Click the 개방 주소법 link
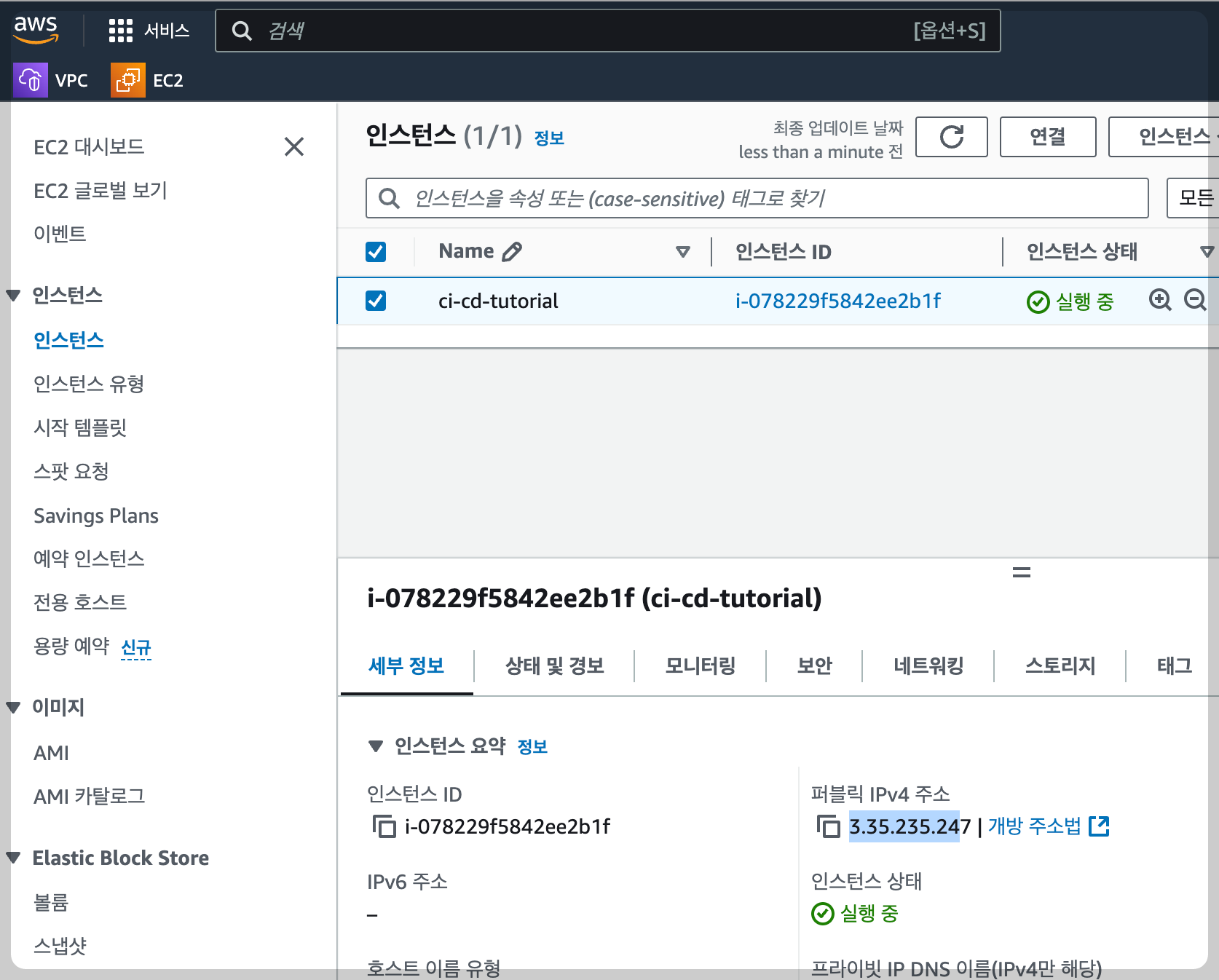Viewport: 1219px width, 980px height. (x=1035, y=826)
